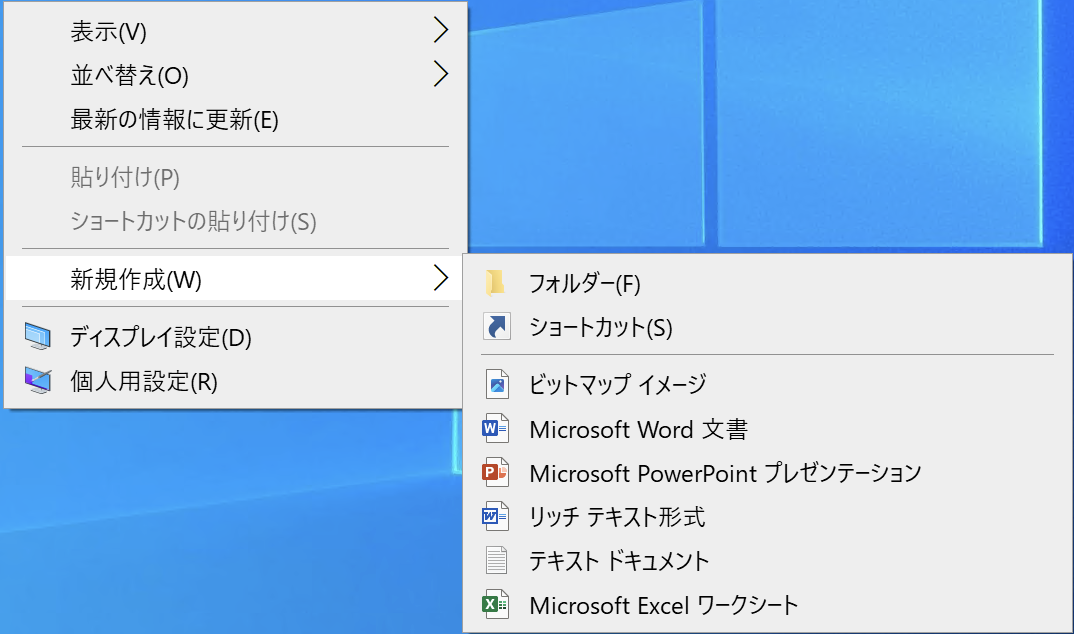Click the arrow beside 新規作成(W)

tap(440, 279)
